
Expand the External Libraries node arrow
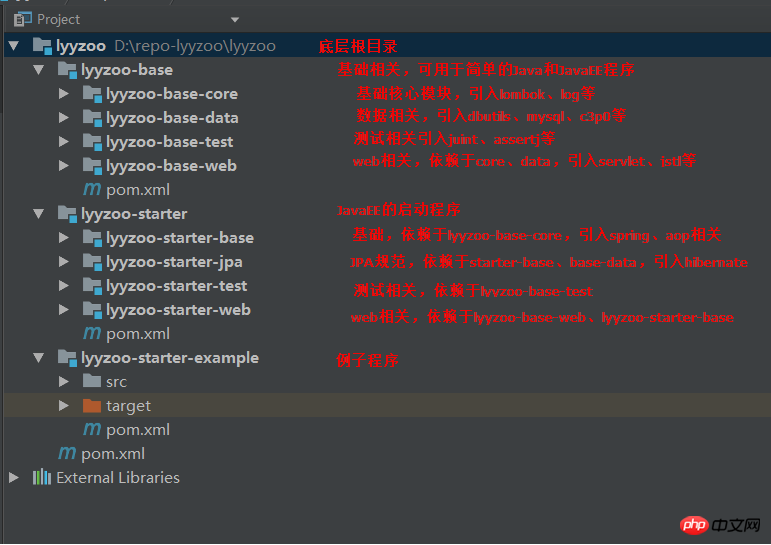pos(14,478)
